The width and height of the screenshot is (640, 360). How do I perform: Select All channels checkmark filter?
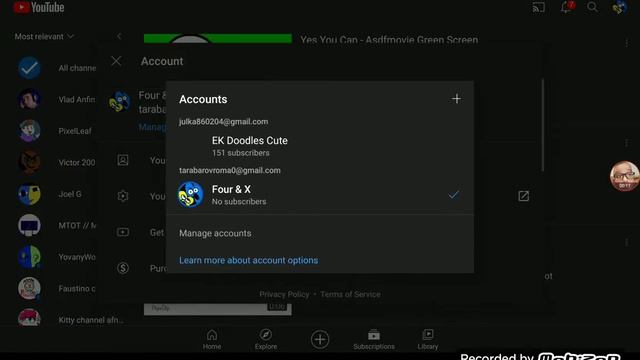[x=29, y=68]
